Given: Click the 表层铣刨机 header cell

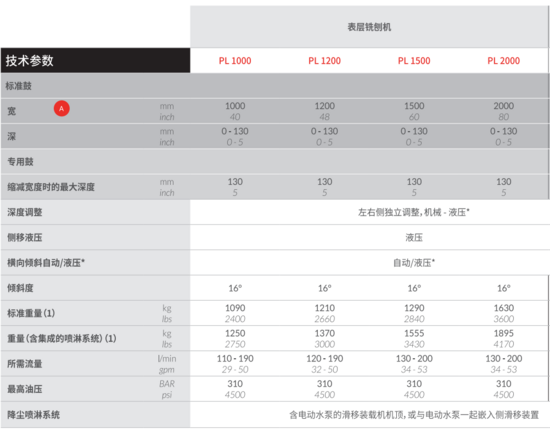Looking at the screenshot, I should pyautogui.click(x=369, y=27).
